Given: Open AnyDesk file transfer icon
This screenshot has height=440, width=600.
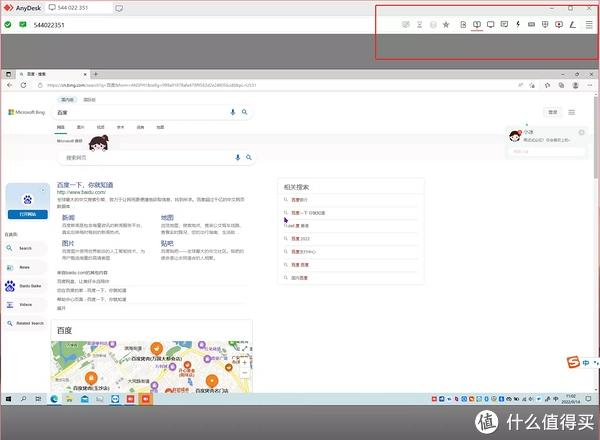Looking at the screenshot, I should (463, 25).
